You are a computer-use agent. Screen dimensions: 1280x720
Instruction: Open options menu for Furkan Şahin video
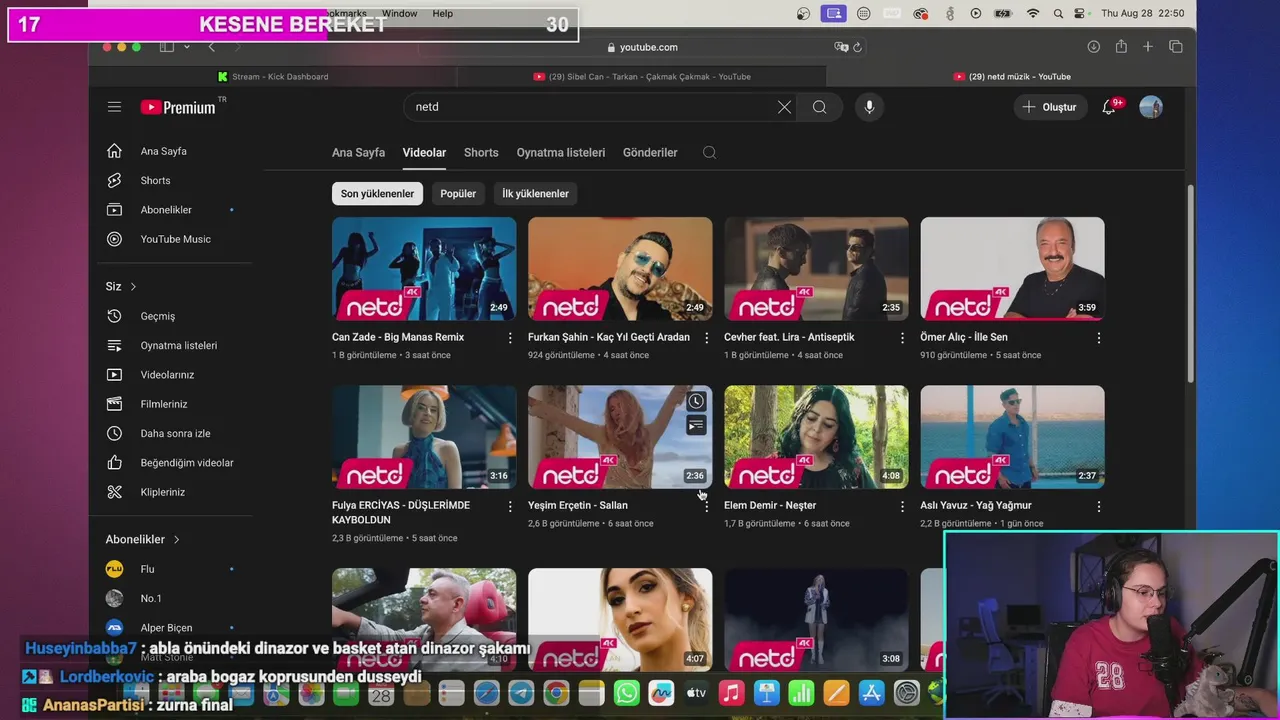pos(706,338)
